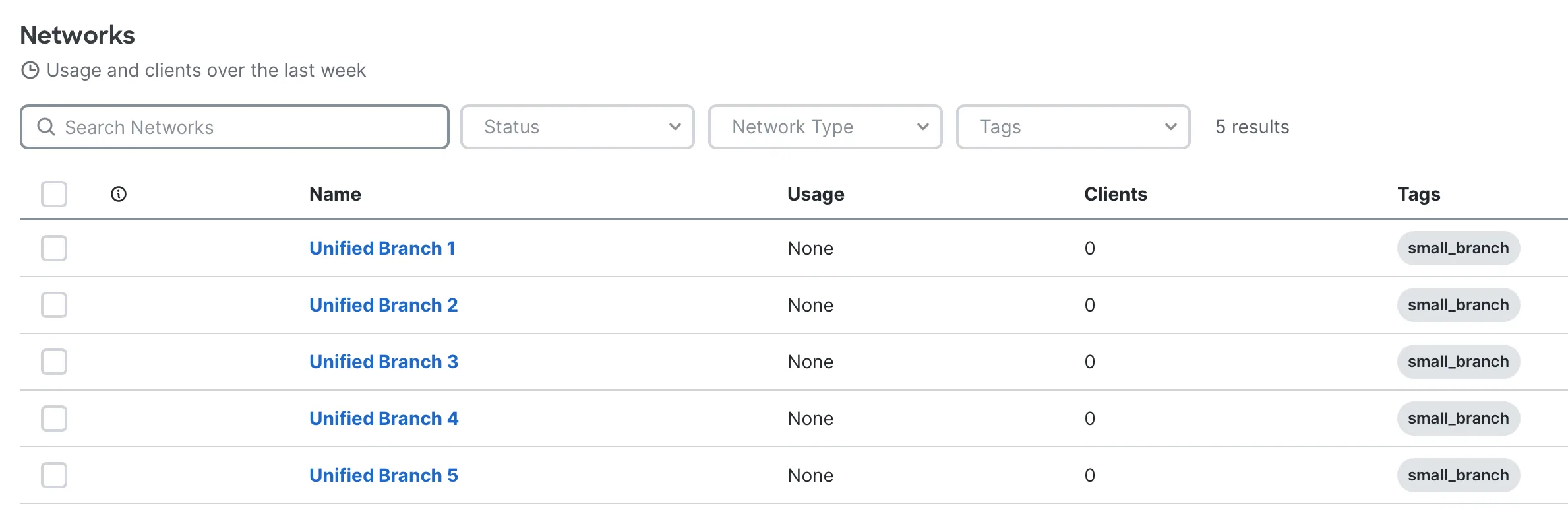The image size is (1568, 528).
Task: Open the Status filter dropdown
Action: 577,127
